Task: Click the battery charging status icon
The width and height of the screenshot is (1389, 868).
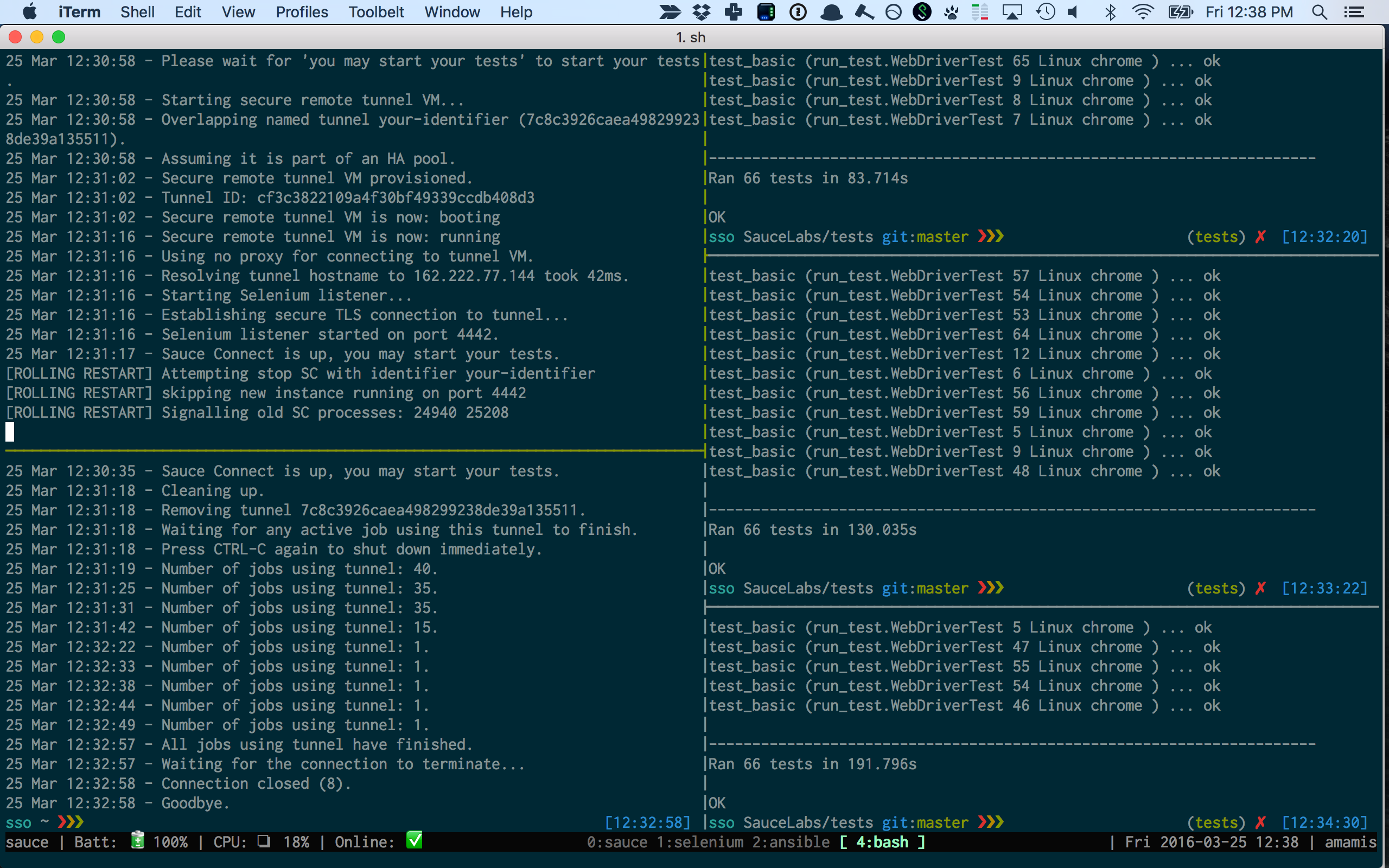Action: tap(1181, 12)
